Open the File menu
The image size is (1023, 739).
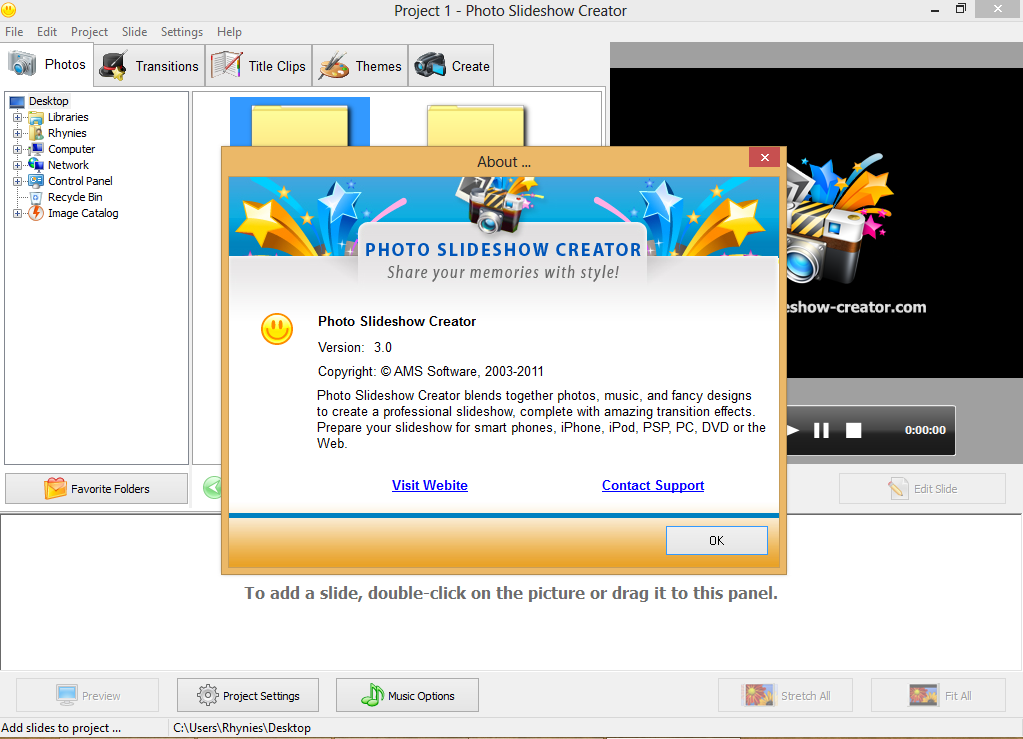click(14, 32)
